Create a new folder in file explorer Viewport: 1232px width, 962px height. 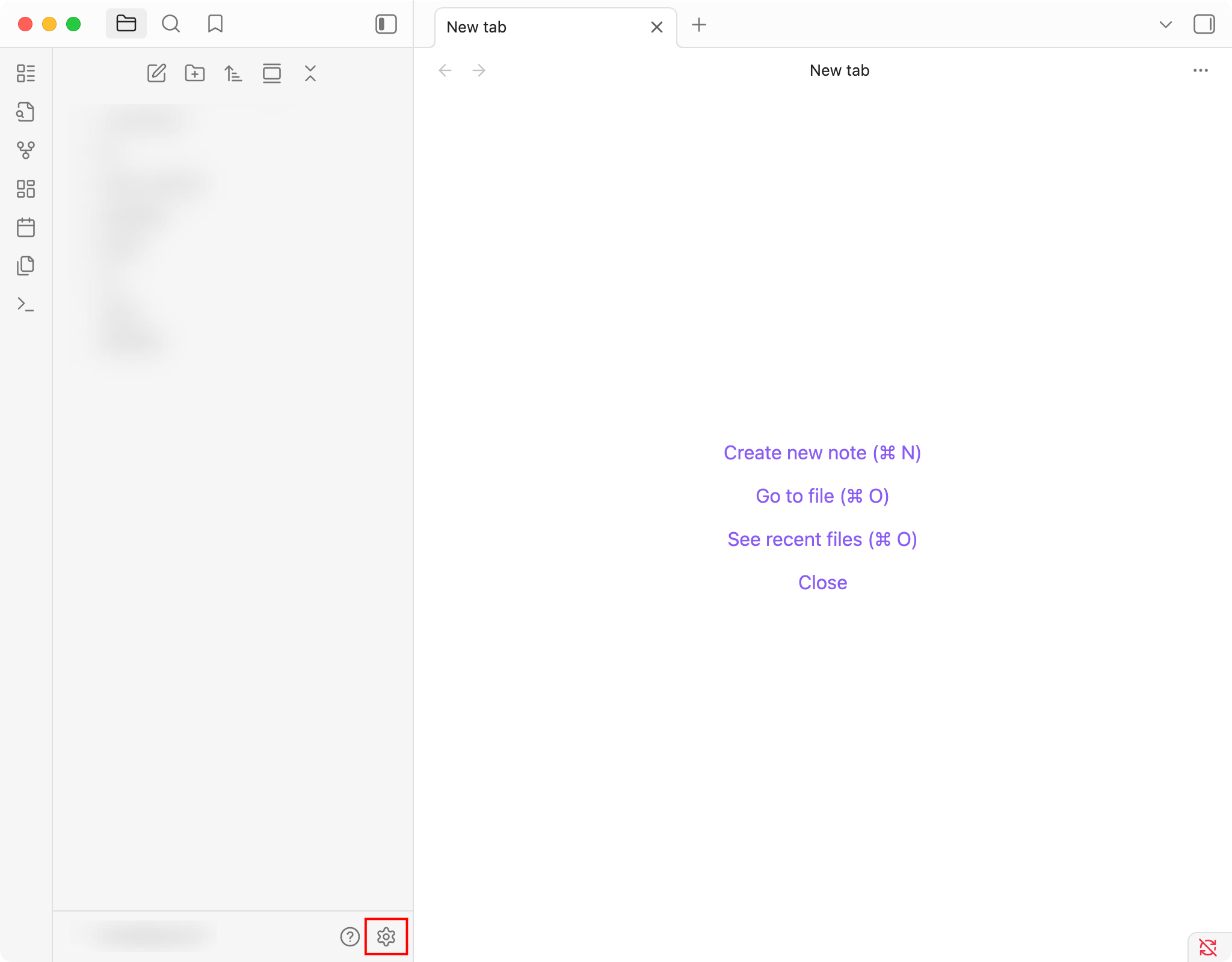click(x=195, y=73)
